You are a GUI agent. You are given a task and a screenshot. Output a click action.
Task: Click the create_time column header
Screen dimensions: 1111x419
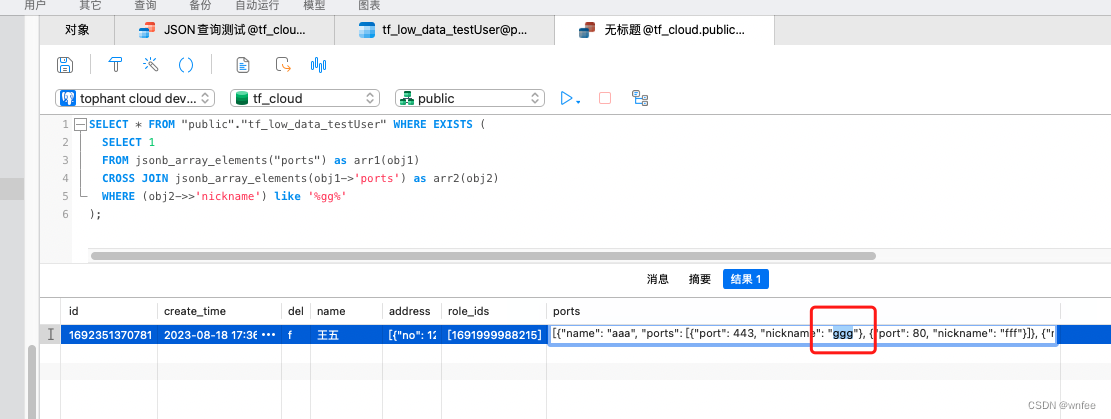click(219, 311)
